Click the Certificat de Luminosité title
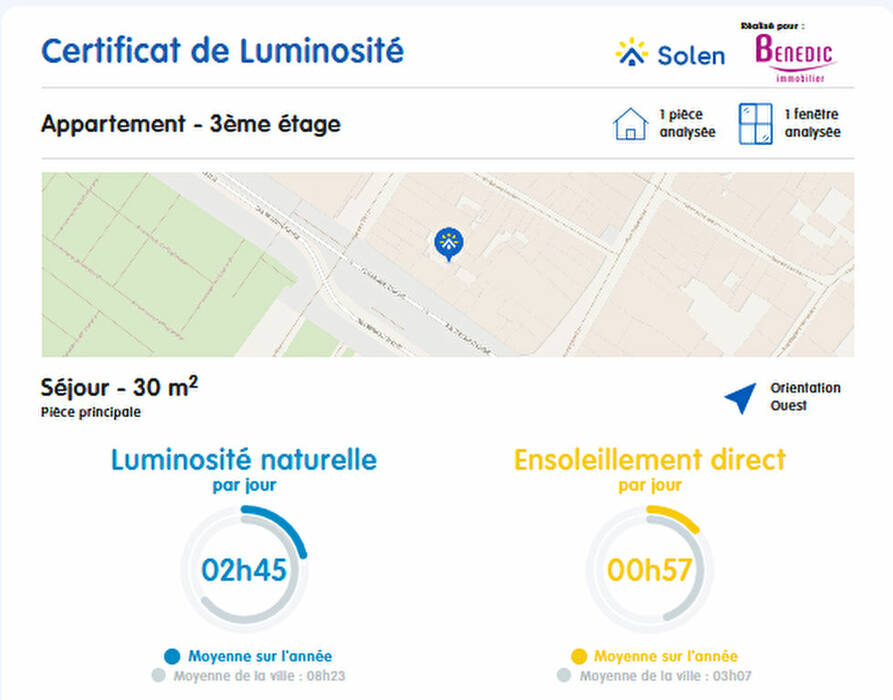 pyautogui.click(x=222, y=51)
